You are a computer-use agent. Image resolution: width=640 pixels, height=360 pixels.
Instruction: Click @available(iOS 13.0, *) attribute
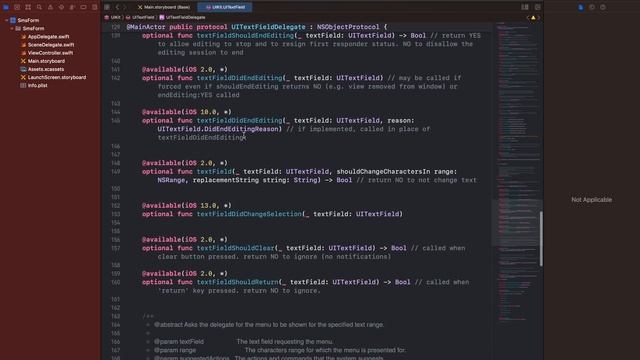[x=187, y=205]
